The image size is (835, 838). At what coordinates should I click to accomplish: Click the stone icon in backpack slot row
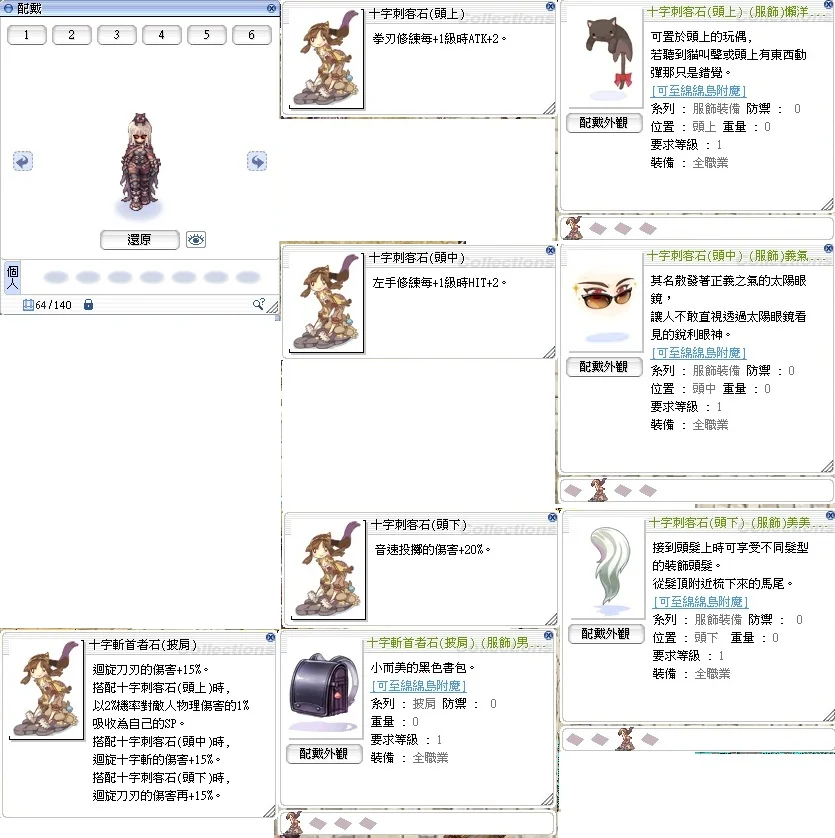click(292, 823)
